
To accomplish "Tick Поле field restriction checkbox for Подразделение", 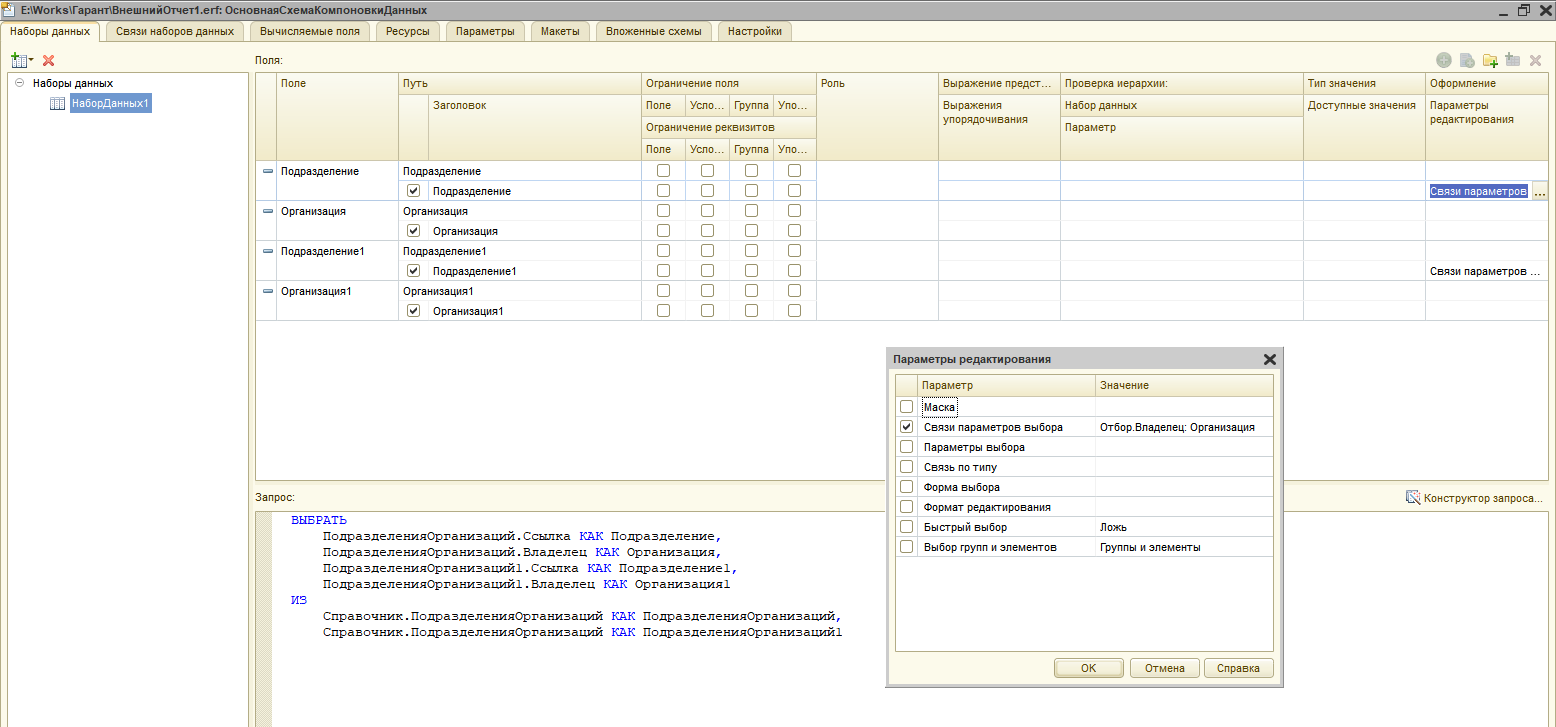I will click(x=663, y=171).
